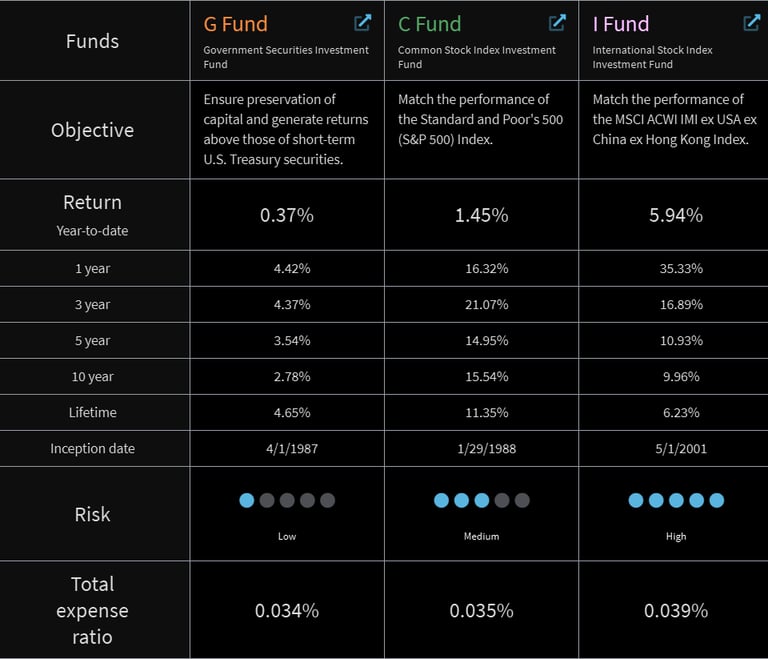Select the G Fund year-to-date return 0.37%
768x659 pixels.
coord(287,215)
